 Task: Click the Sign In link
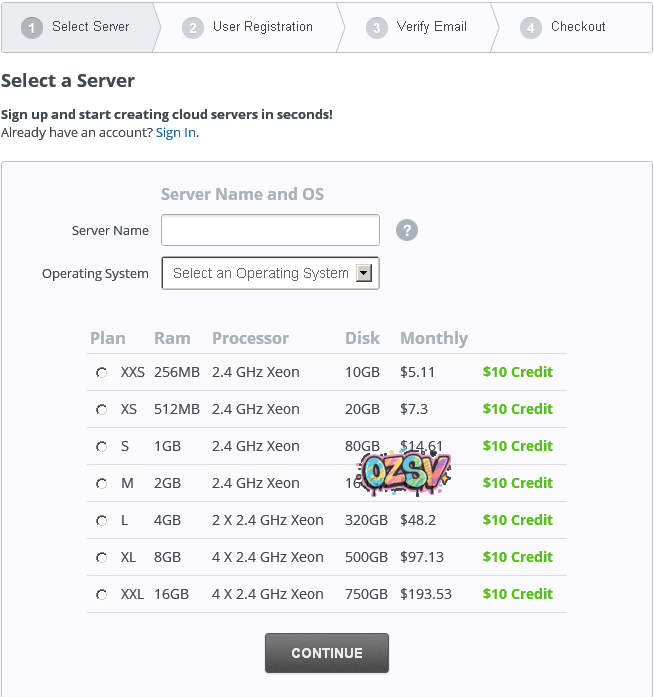176,133
